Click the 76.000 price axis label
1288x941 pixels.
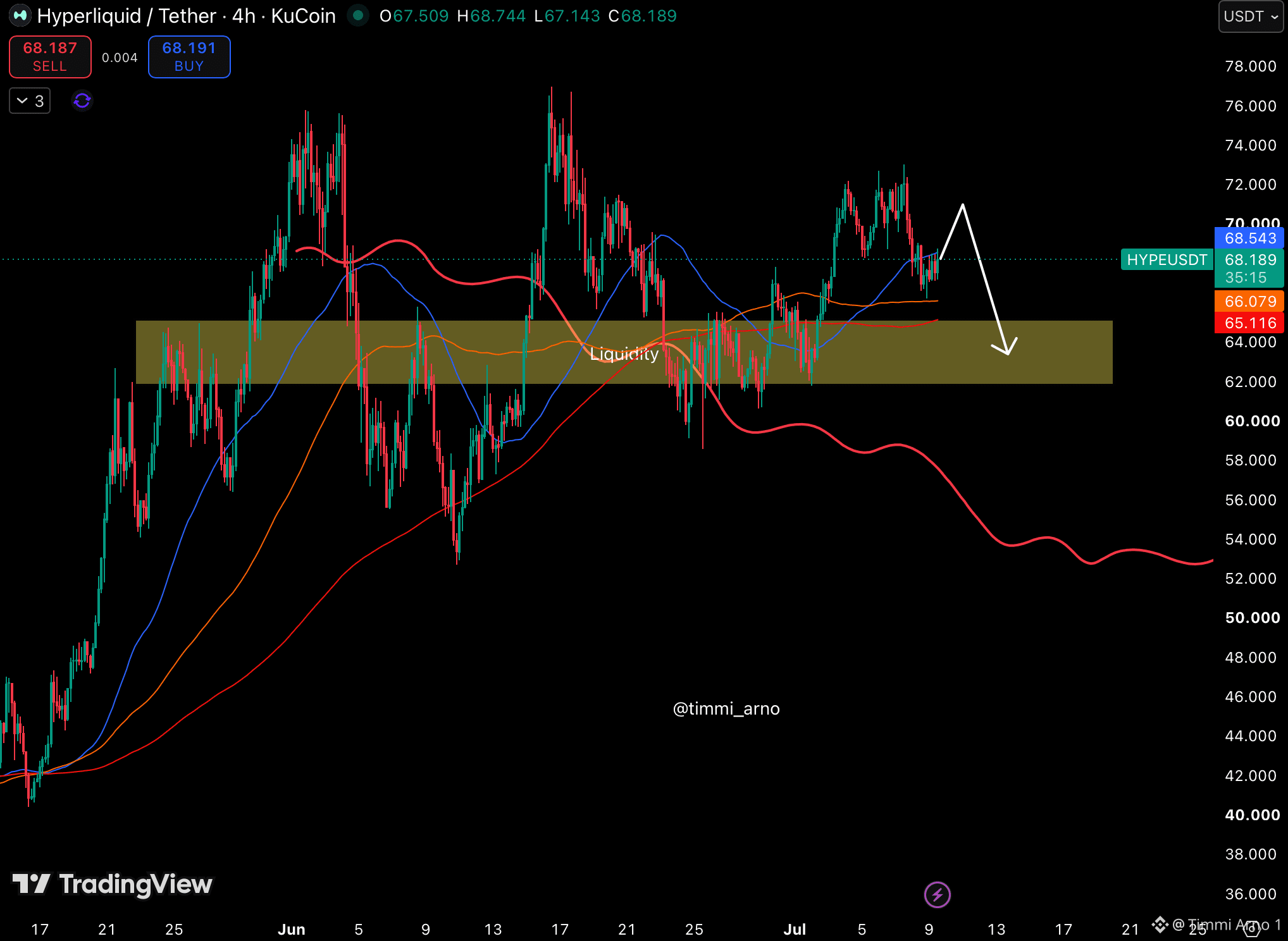coord(1251,106)
